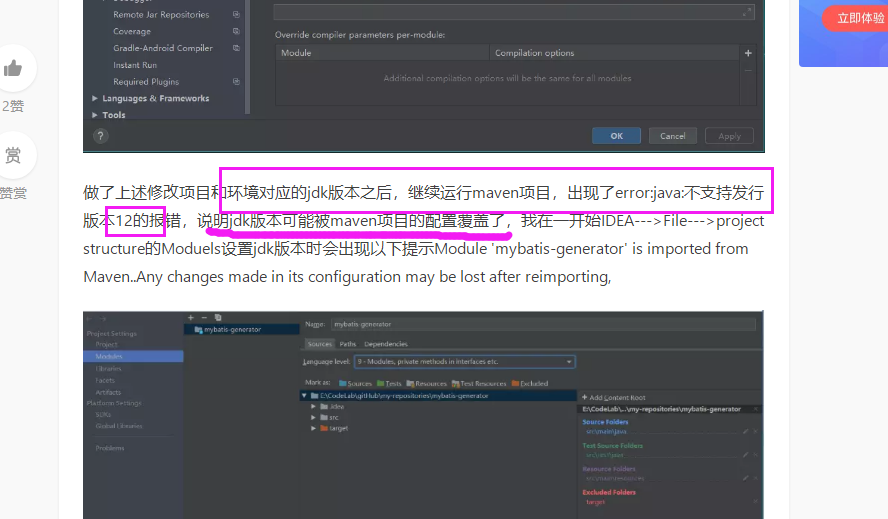Select the mybatis-generator module entry
This screenshot has height=519, width=888.
click(241, 329)
